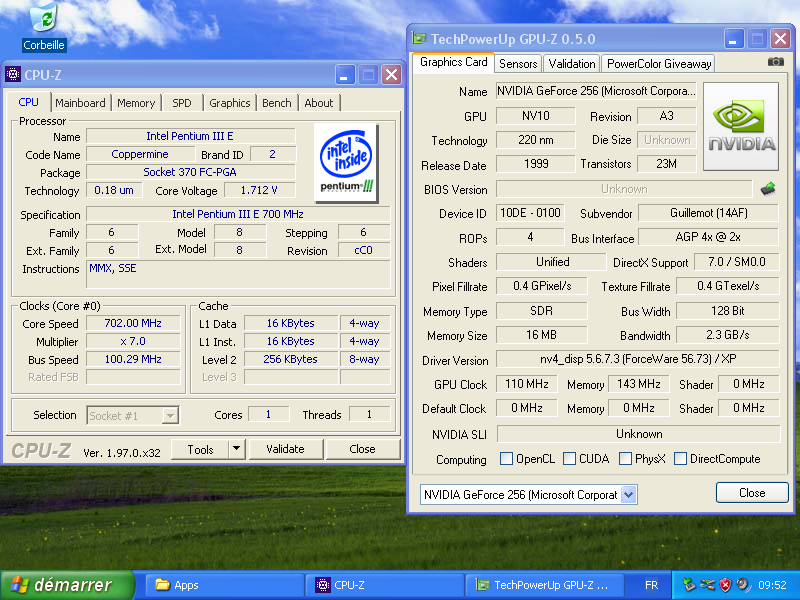This screenshot has width=800, height=600.
Task: Click the BIOS save chip icon
Action: click(x=768, y=189)
